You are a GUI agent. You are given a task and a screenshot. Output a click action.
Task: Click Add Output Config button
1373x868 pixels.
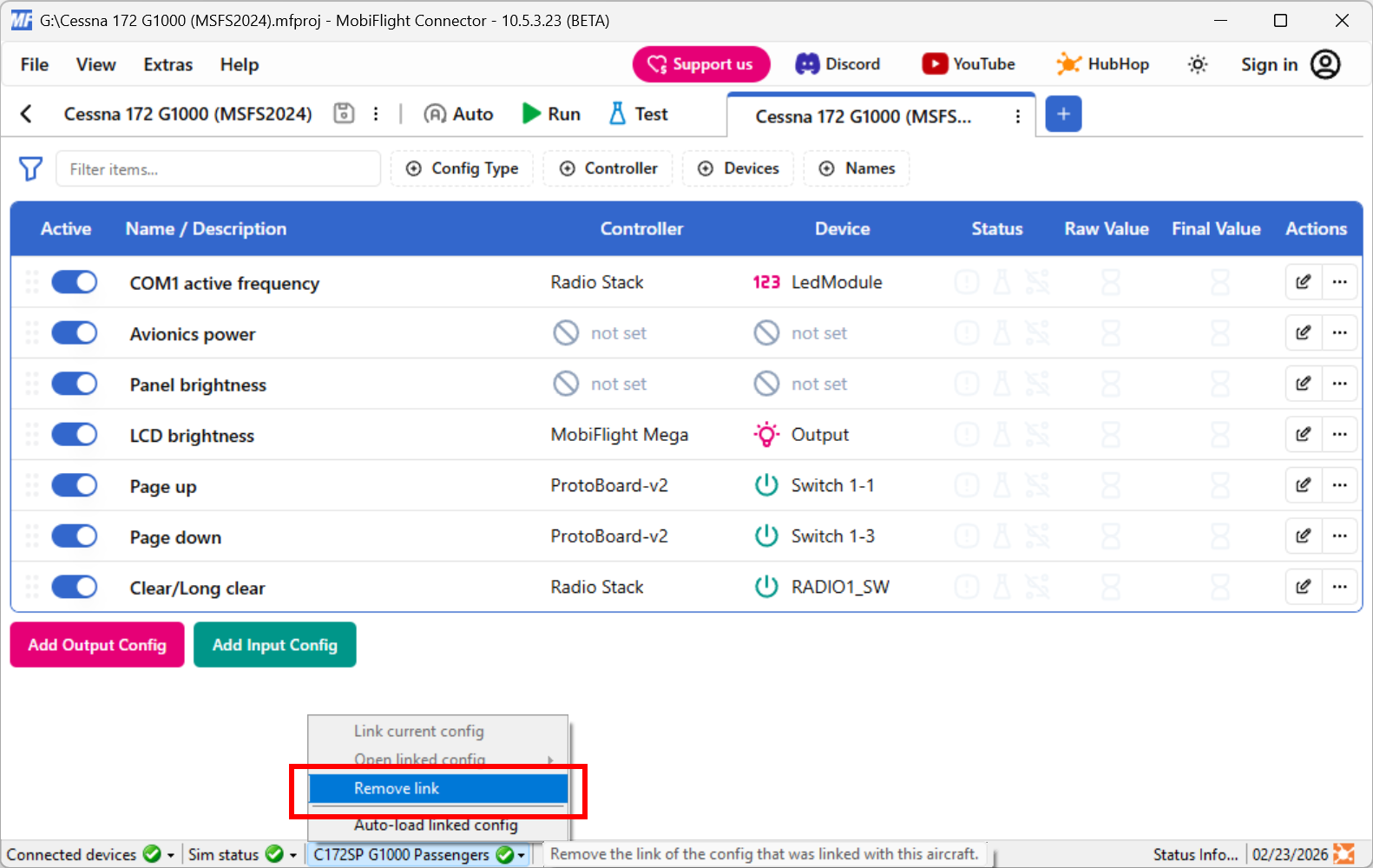[x=97, y=645]
